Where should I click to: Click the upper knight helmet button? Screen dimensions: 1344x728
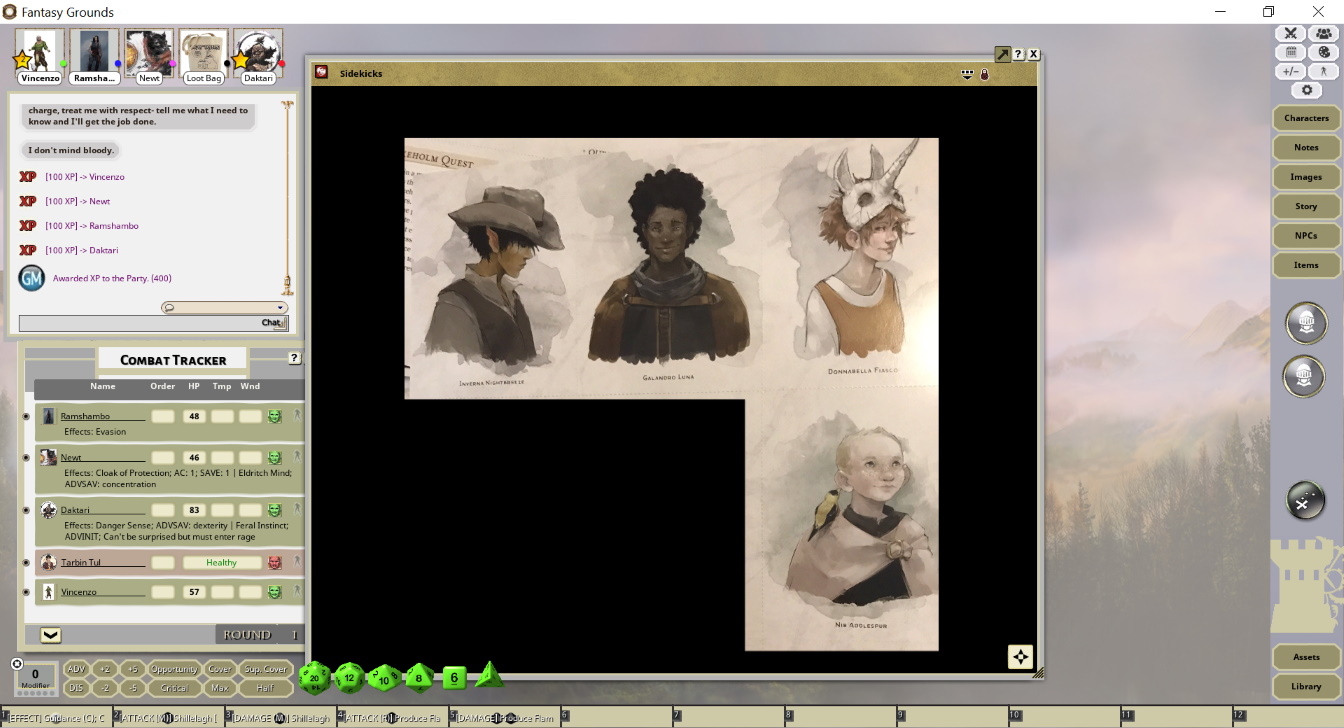click(x=1306, y=324)
